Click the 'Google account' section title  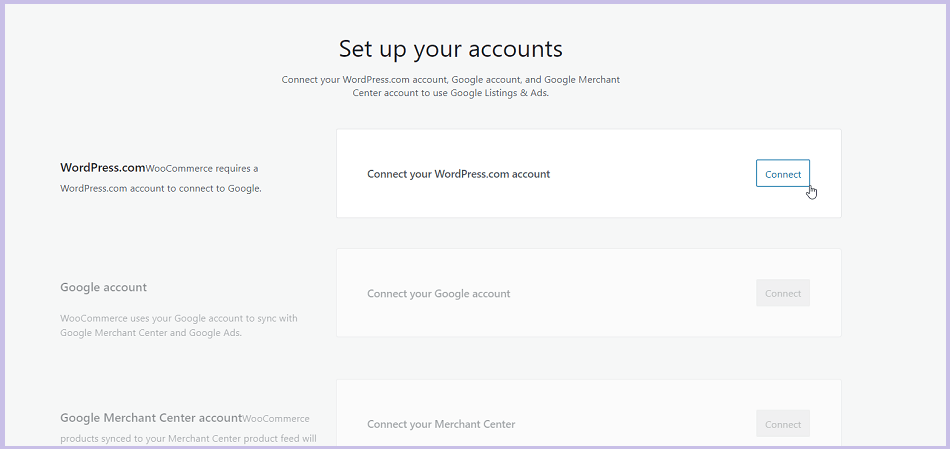pyautogui.click(x=104, y=287)
